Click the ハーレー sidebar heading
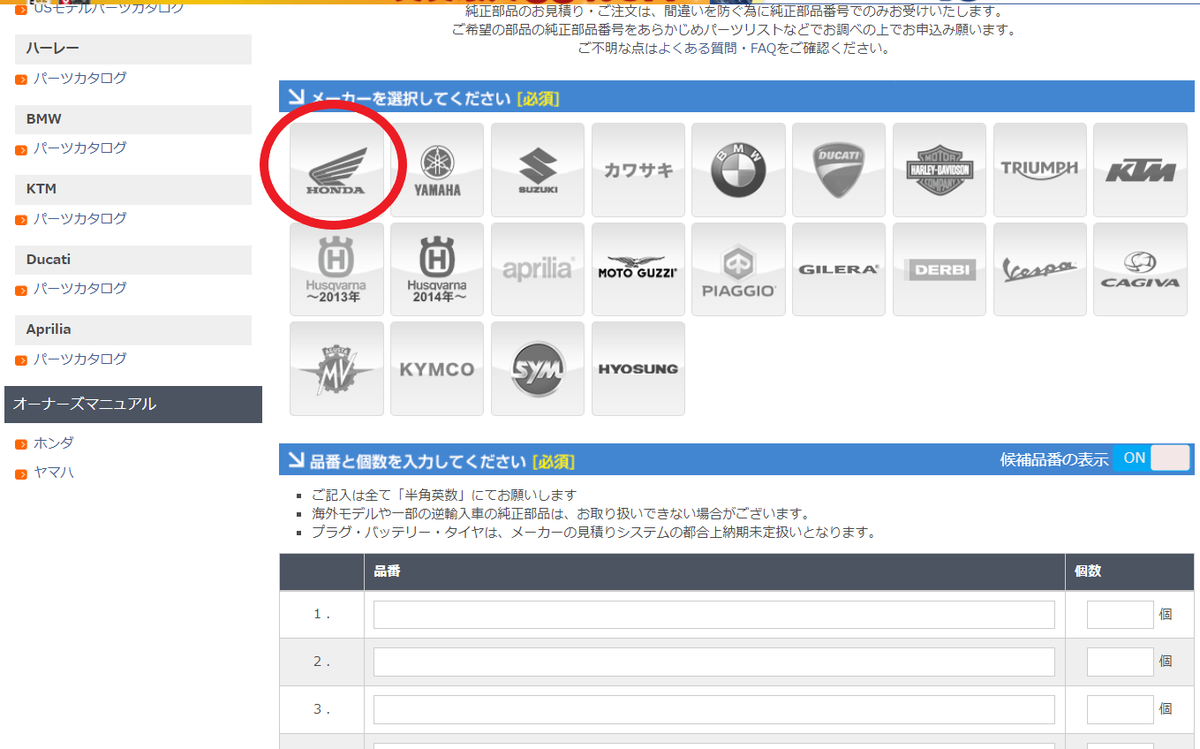Image resolution: width=1200 pixels, height=749 pixels. (133, 49)
